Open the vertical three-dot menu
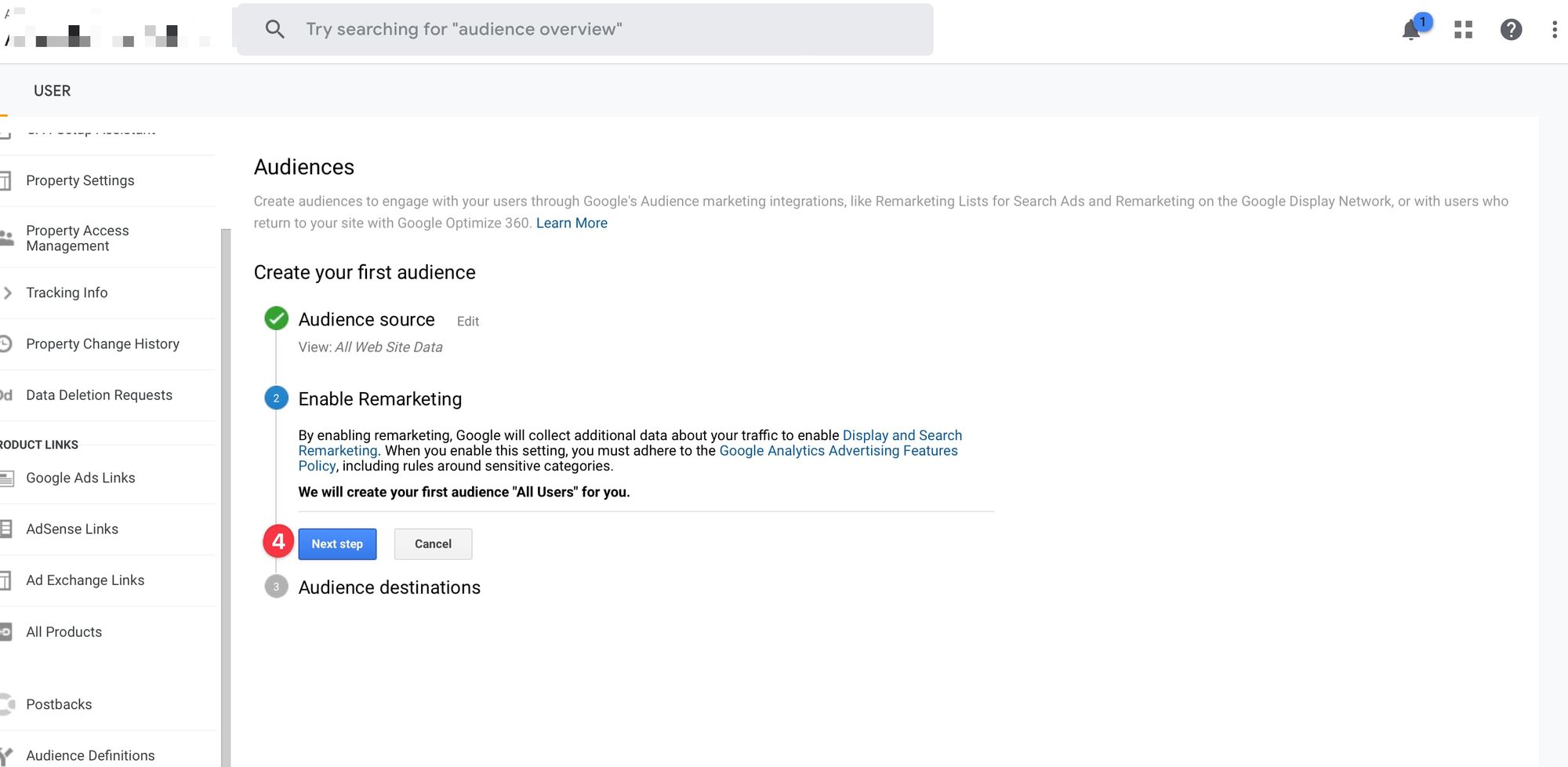The height and width of the screenshot is (767, 1568). click(1554, 30)
